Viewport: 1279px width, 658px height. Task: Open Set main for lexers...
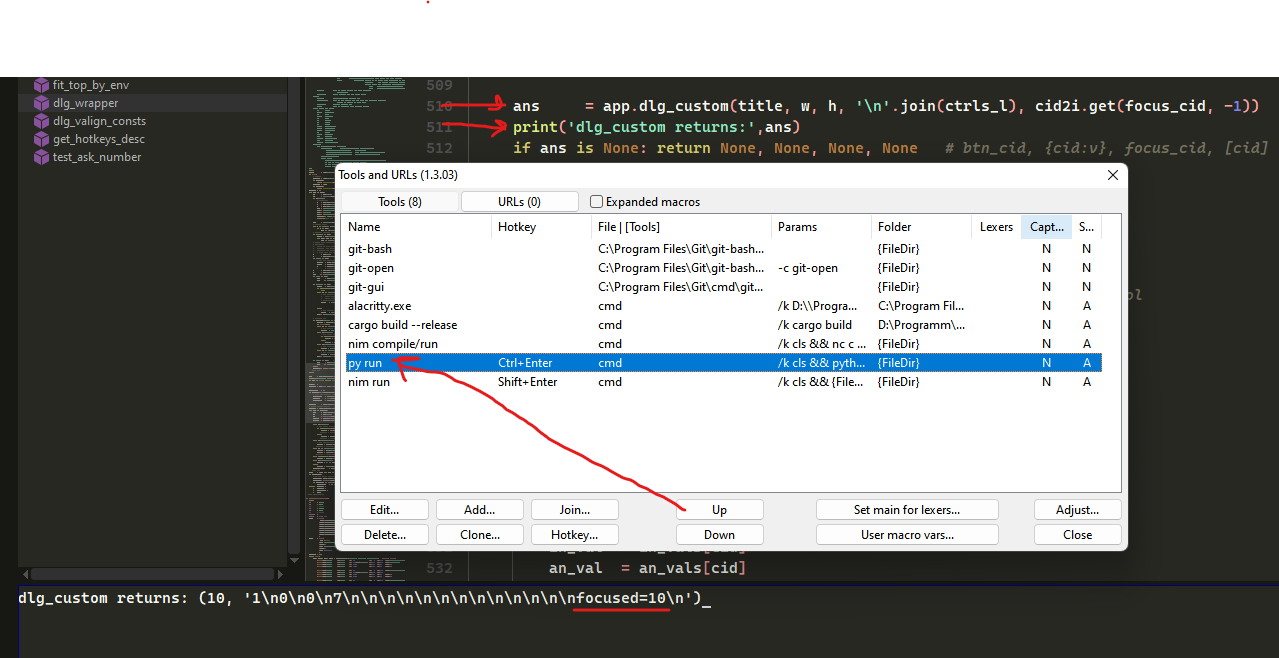tap(906, 509)
